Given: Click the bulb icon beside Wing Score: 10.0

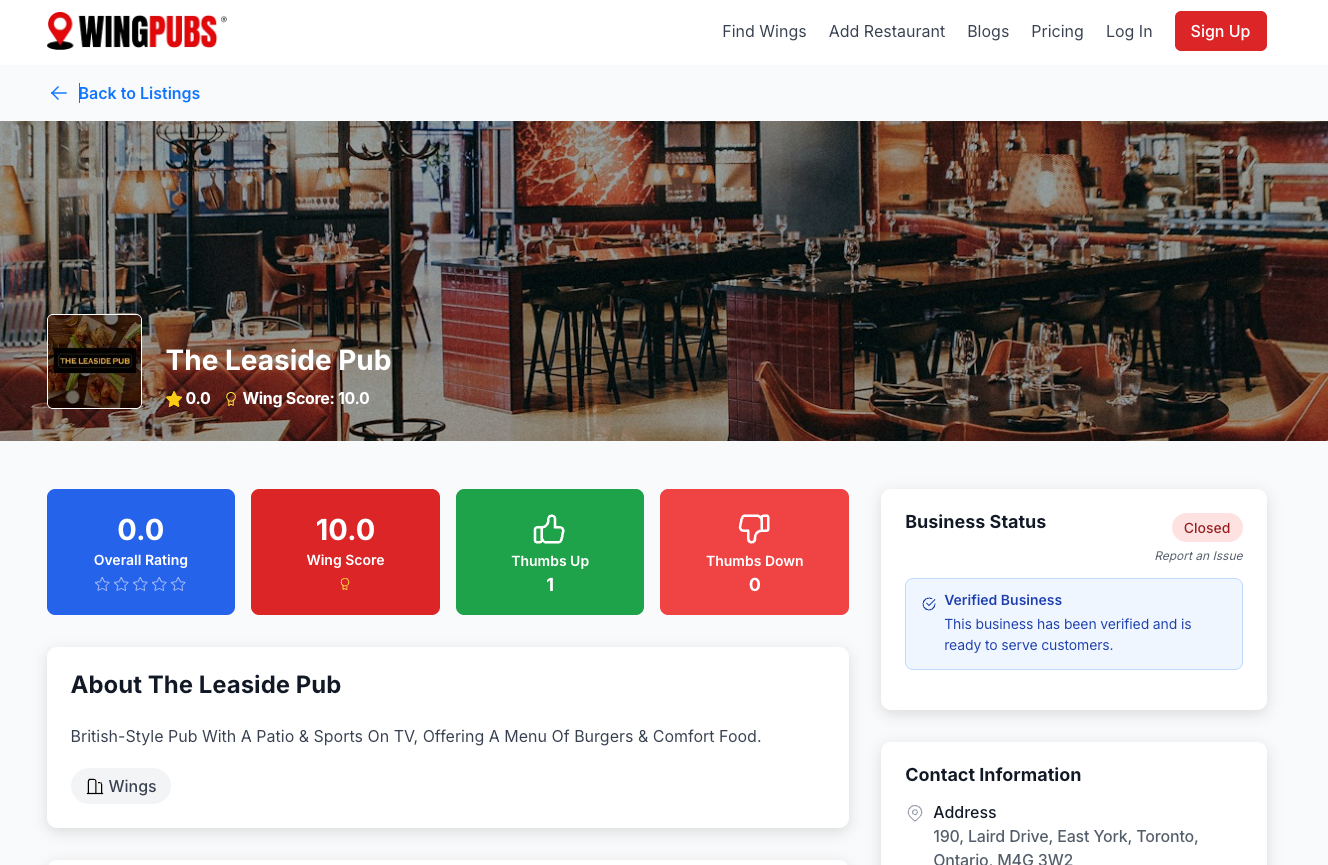Looking at the screenshot, I should (231, 399).
